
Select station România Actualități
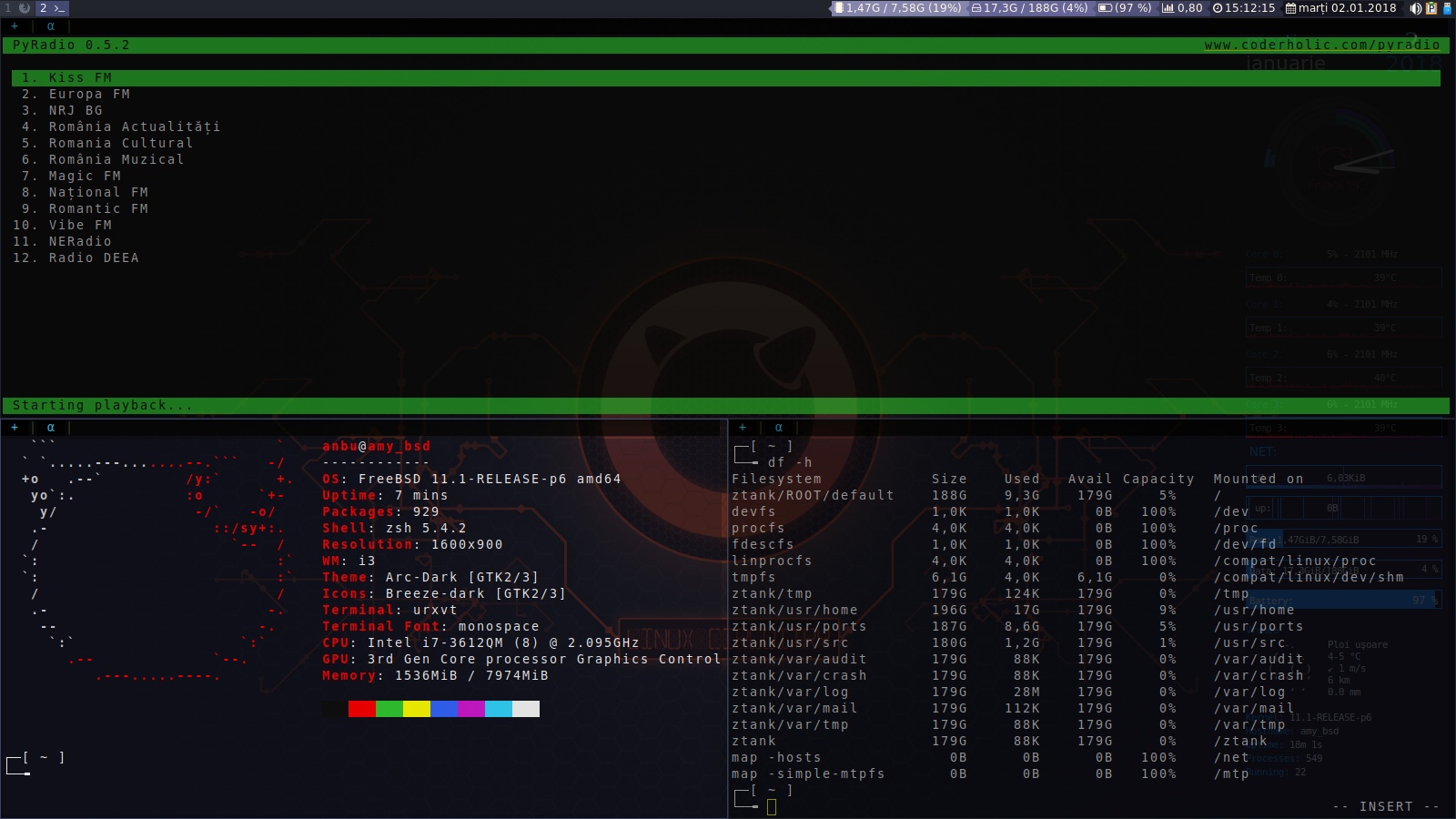[121, 127]
